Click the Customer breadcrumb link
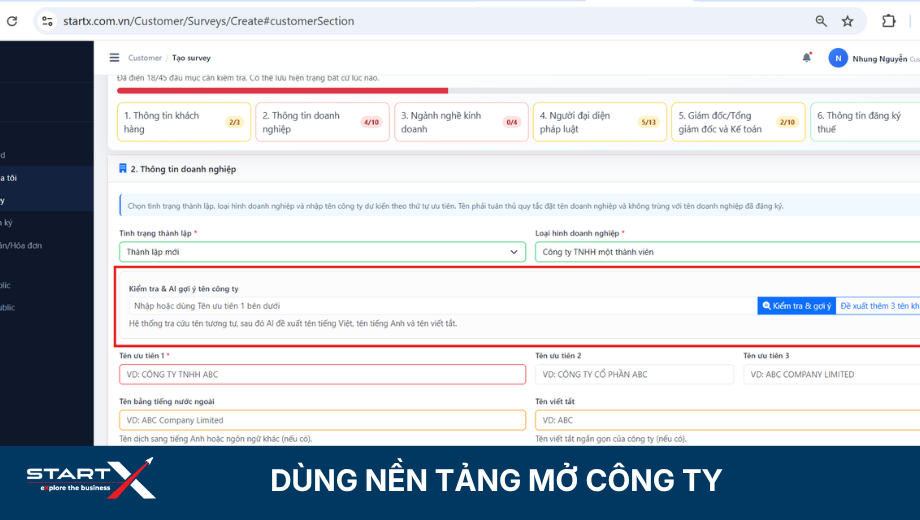920x520 pixels. tap(145, 58)
